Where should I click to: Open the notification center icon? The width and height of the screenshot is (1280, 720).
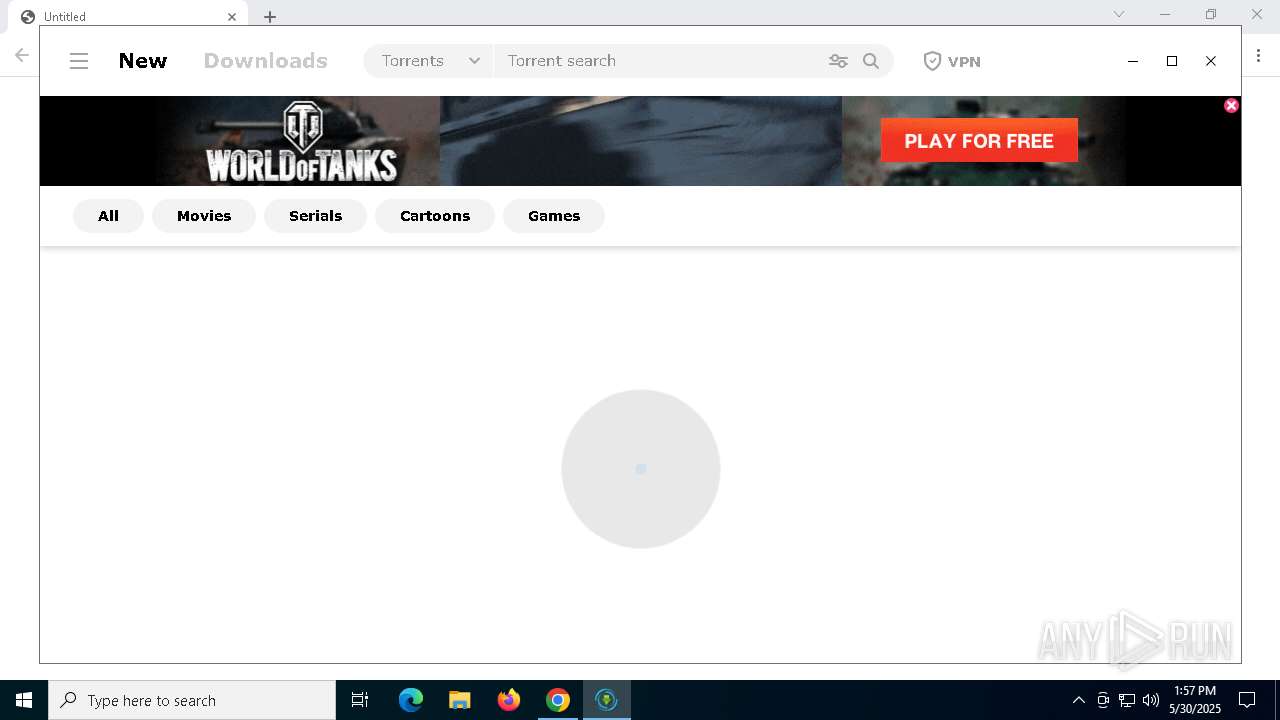[1247, 700]
